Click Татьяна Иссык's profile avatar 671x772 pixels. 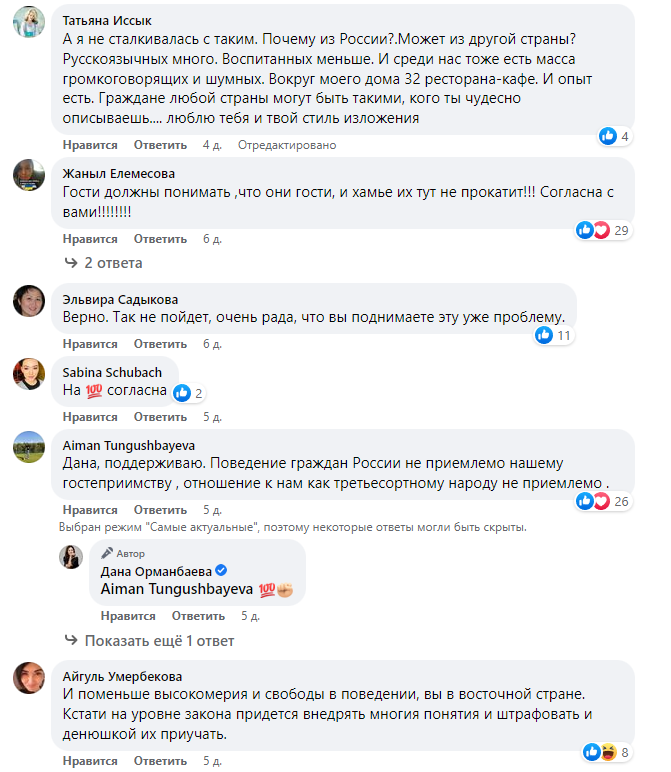pyautogui.click(x=28, y=26)
